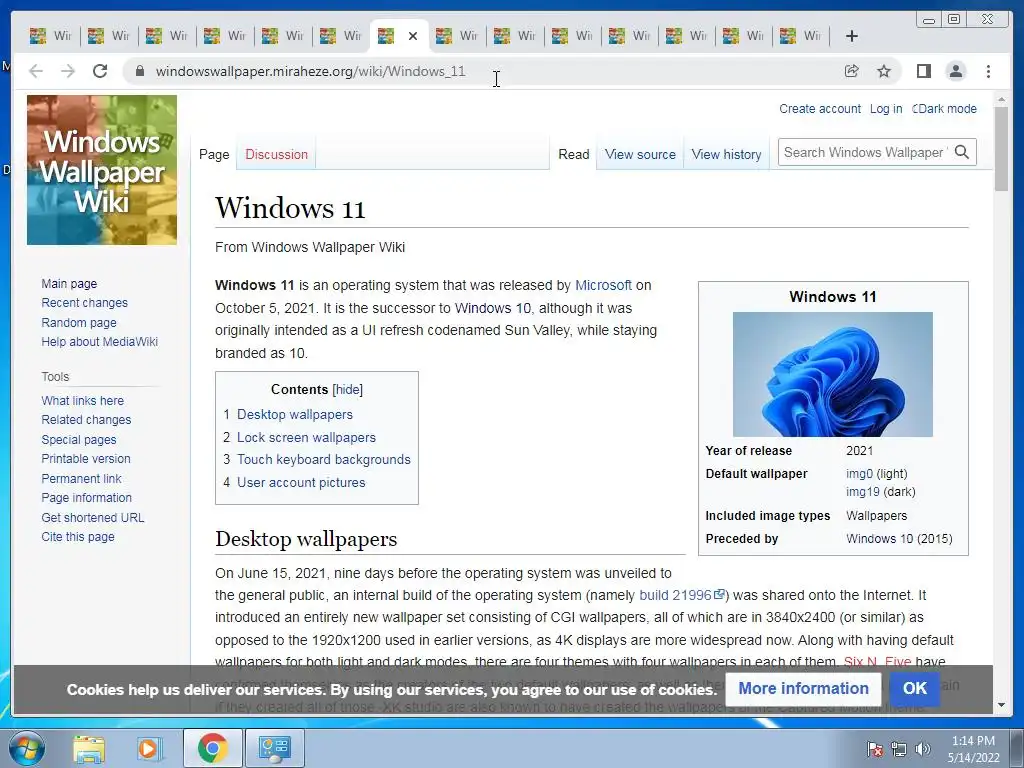Click the browser address bar URL
This screenshot has width=1024, height=768.
(310, 71)
